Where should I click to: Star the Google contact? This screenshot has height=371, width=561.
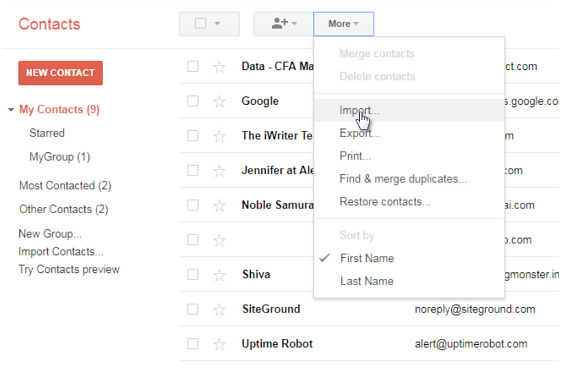(219, 101)
